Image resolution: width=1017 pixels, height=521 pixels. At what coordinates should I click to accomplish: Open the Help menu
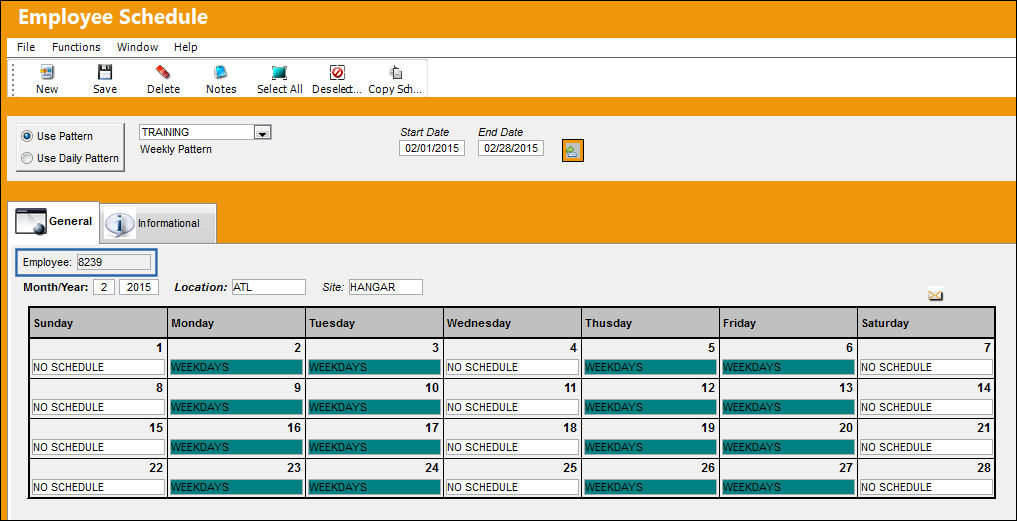click(x=185, y=47)
